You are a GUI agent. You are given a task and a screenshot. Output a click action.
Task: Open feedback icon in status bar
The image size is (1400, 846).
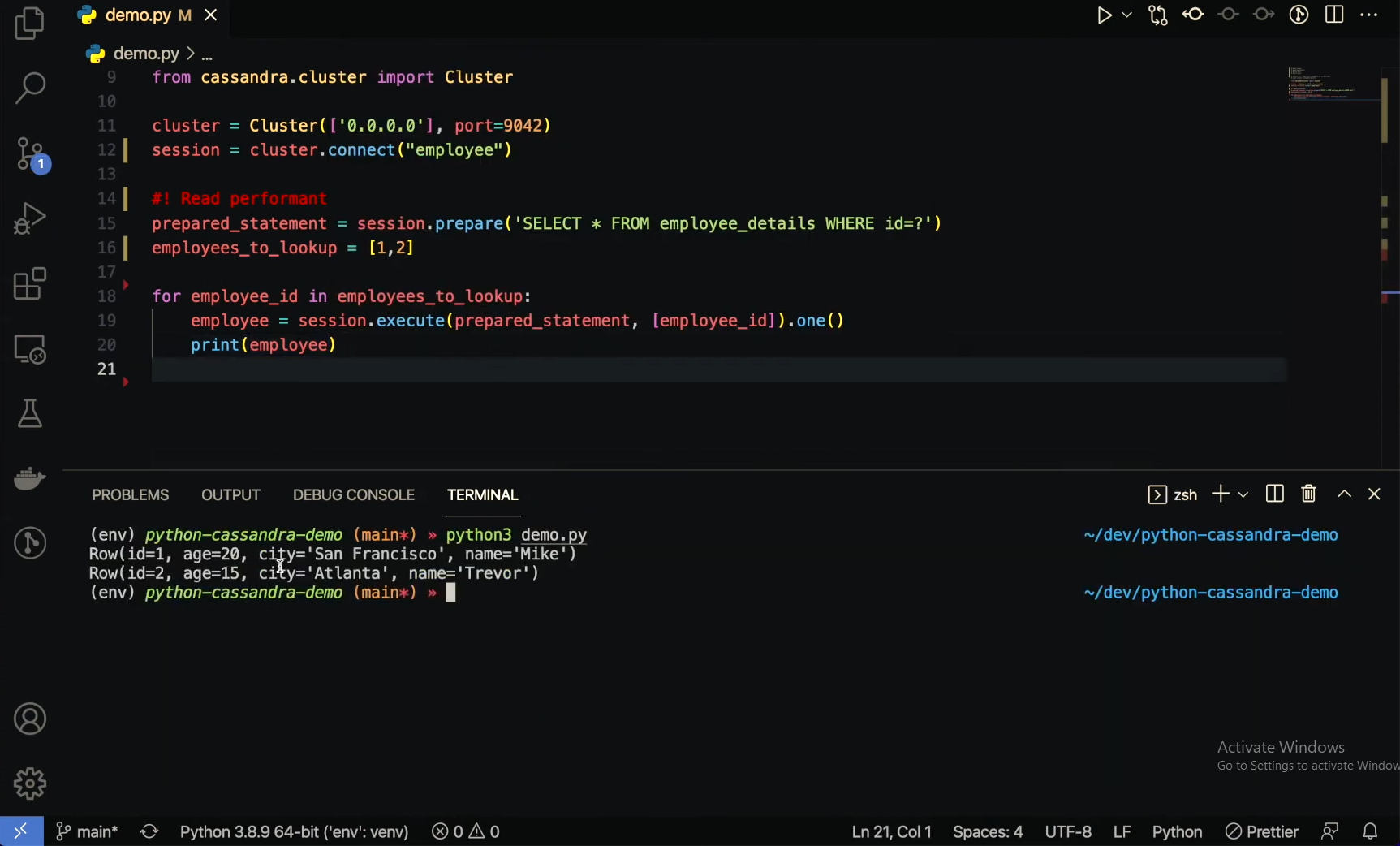[1329, 831]
